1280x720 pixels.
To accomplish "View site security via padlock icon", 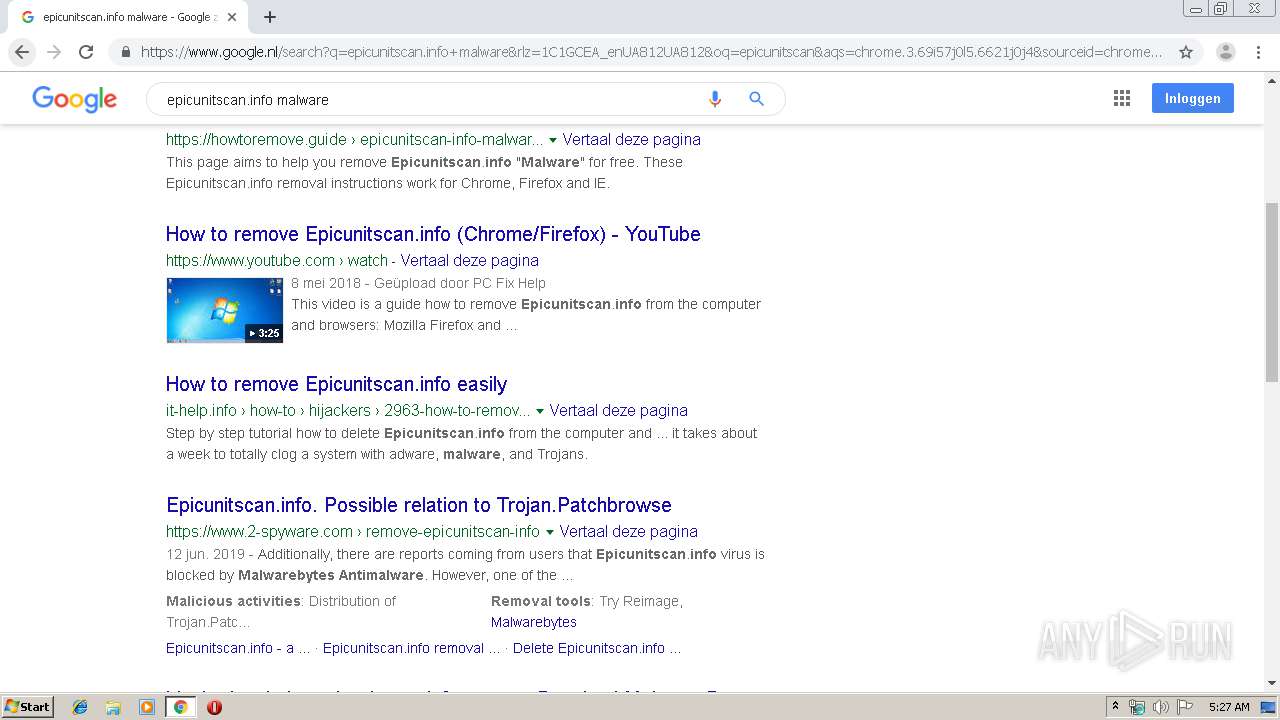I will pyautogui.click(x=125, y=52).
